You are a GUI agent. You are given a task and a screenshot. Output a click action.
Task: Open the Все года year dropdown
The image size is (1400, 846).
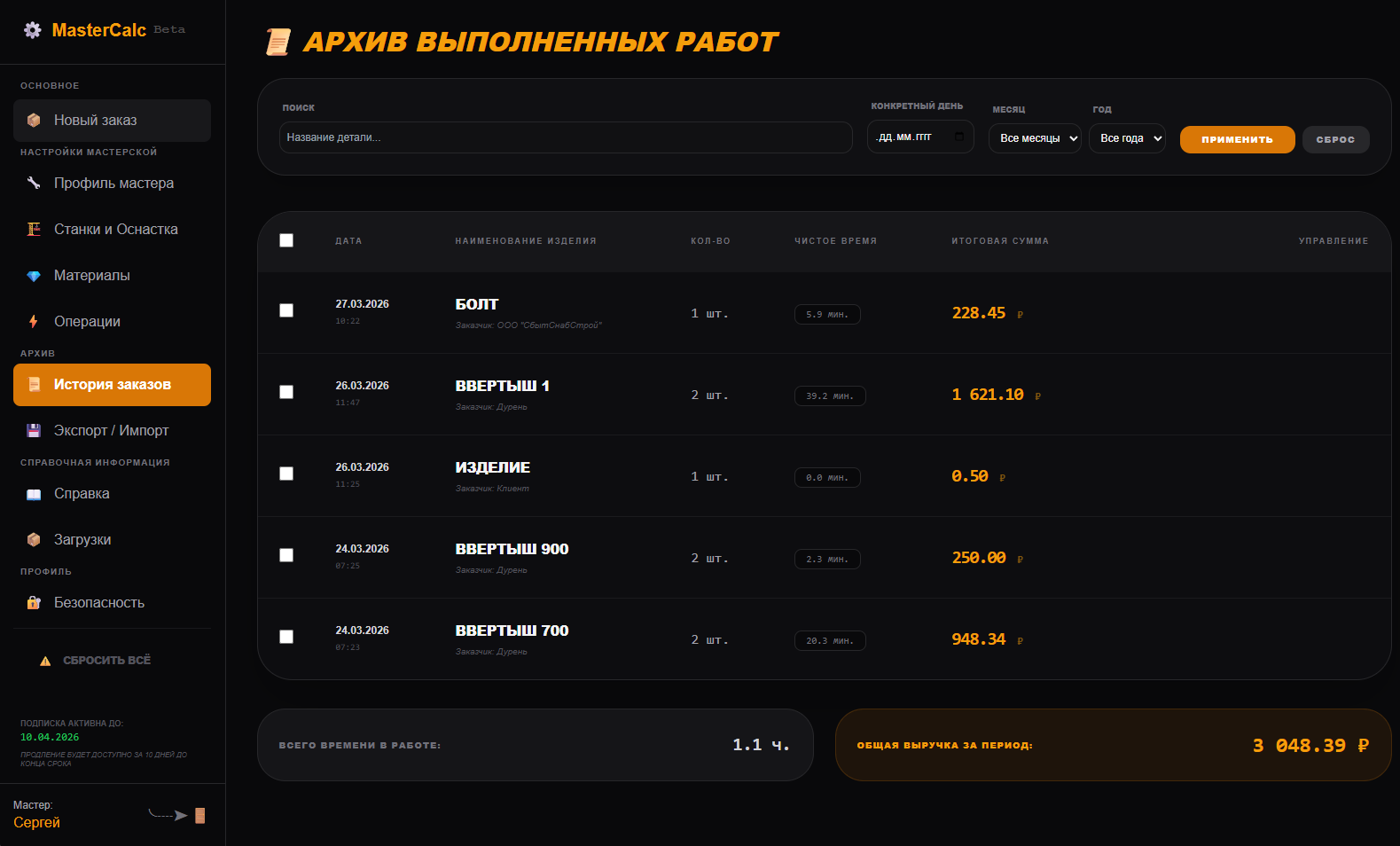[1127, 138]
